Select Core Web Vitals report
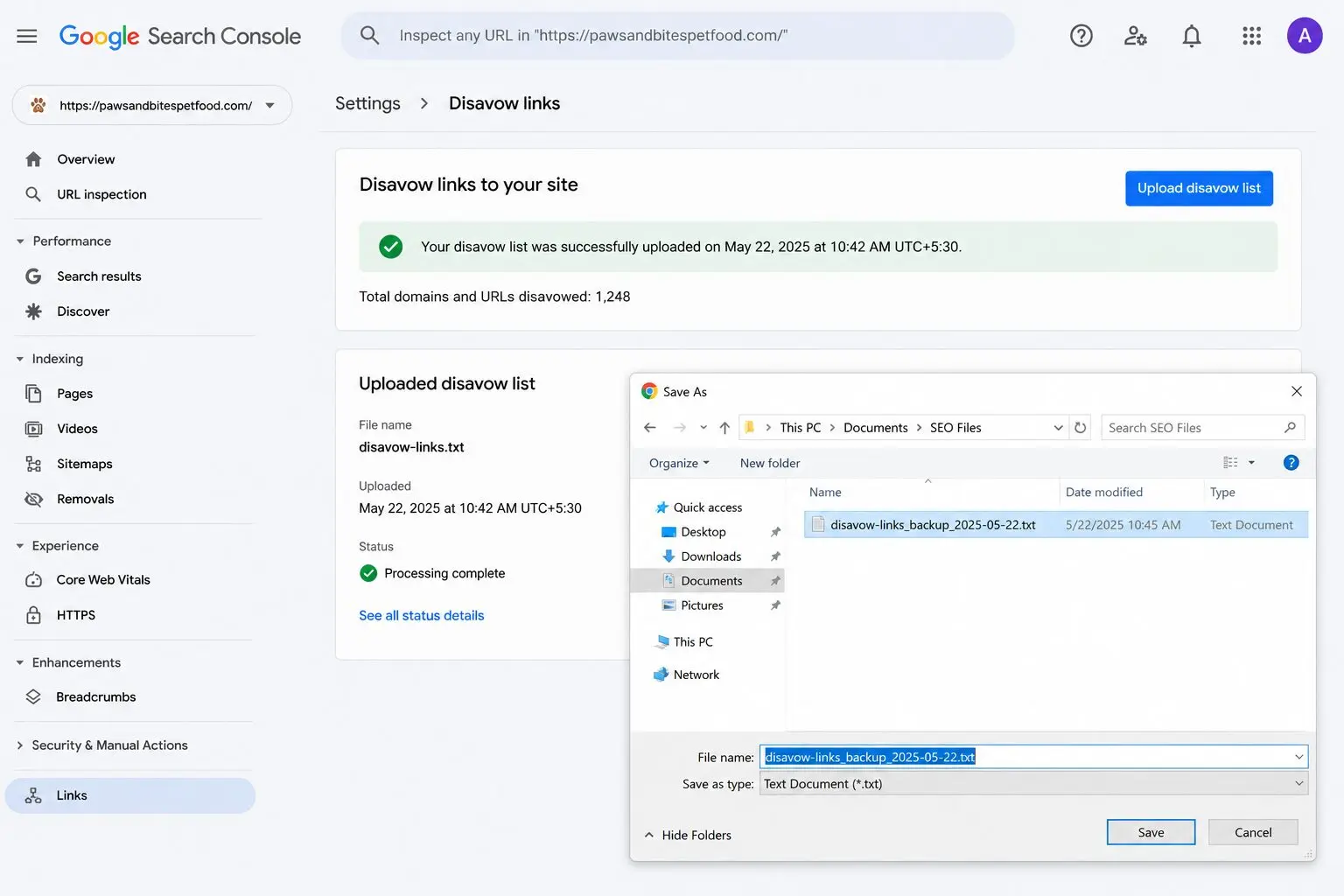Viewport: 1344px width, 896px height. tap(103, 580)
